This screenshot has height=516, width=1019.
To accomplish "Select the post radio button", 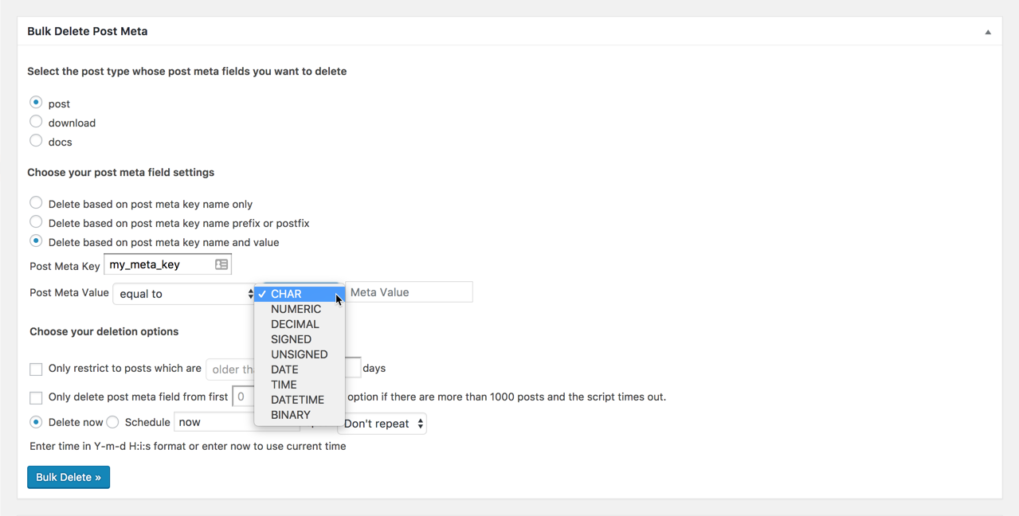I will (x=36, y=103).
